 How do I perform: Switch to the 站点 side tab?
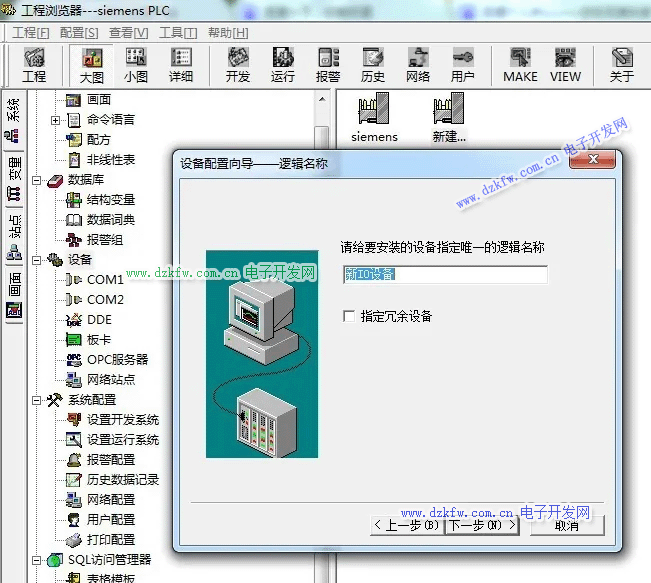pyautogui.click(x=14, y=238)
